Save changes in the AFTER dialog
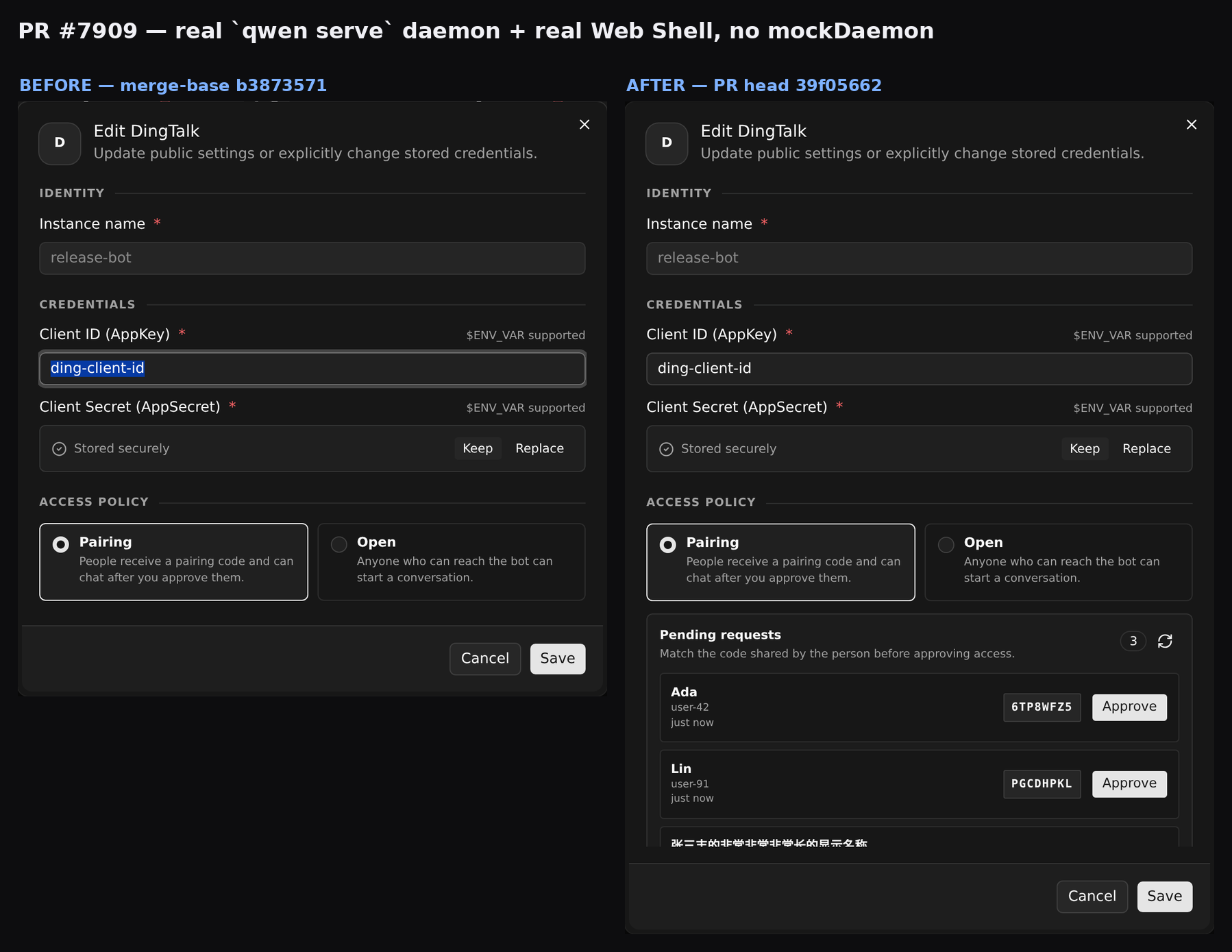This screenshot has height=952, width=1232. 1164,896
